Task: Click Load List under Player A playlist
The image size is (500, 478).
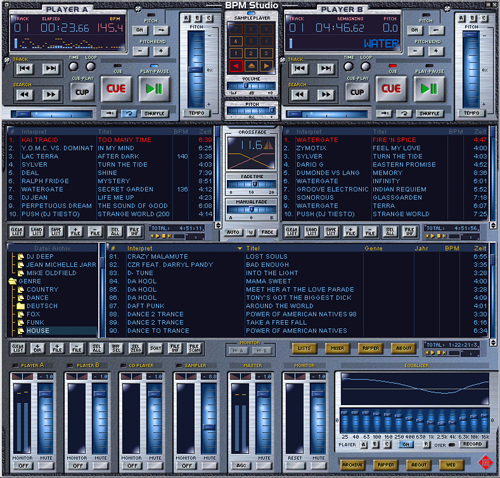Action: [x=36, y=231]
